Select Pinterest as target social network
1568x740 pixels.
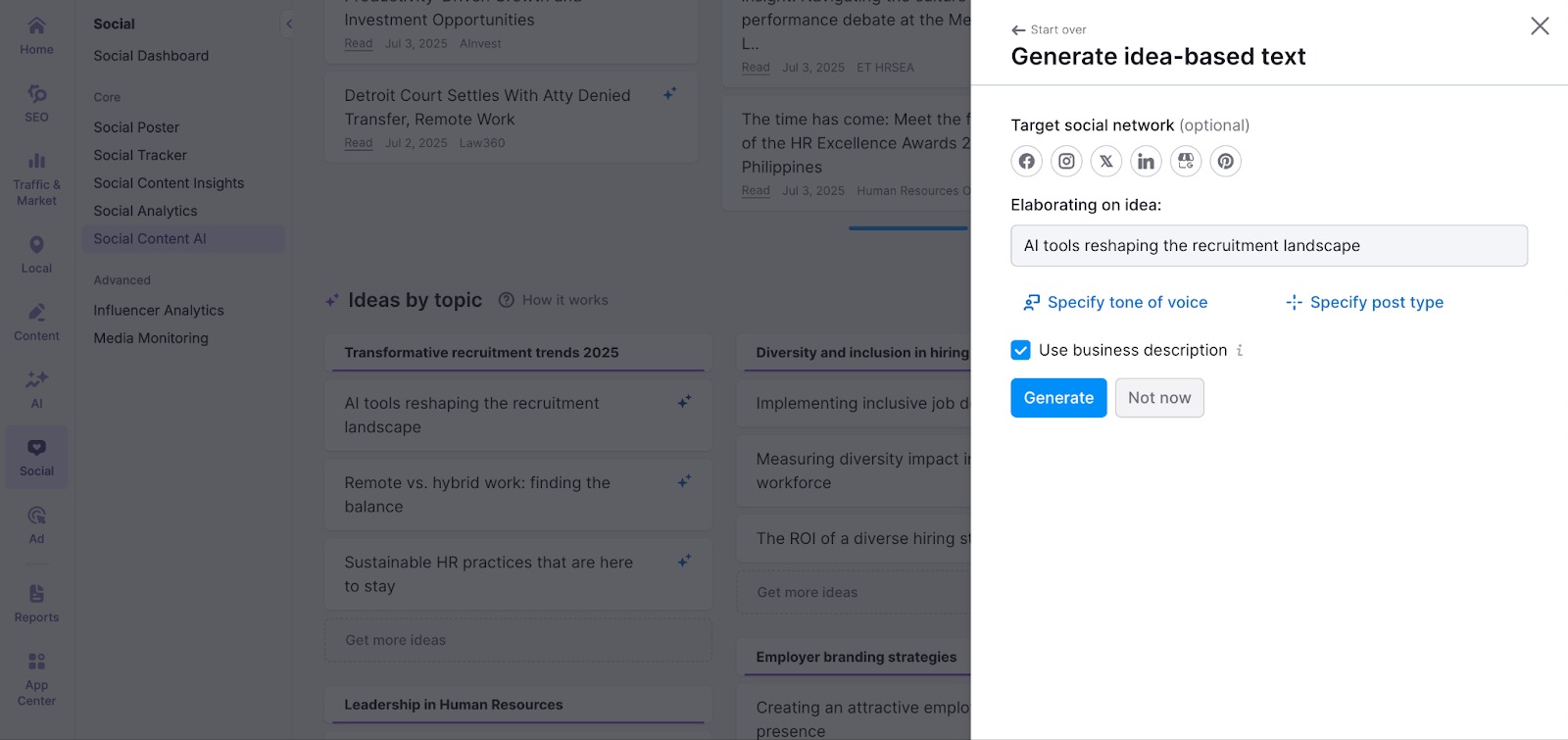tap(1225, 162)
